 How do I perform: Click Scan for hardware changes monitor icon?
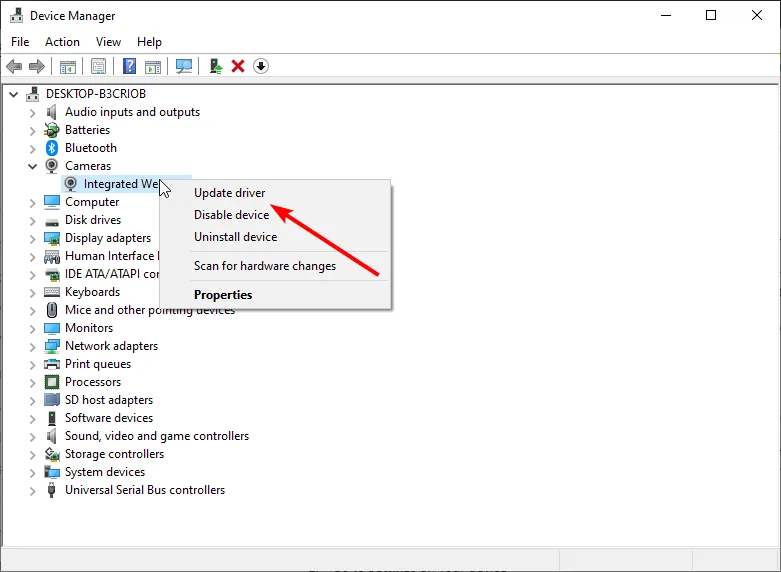[183, 66]
